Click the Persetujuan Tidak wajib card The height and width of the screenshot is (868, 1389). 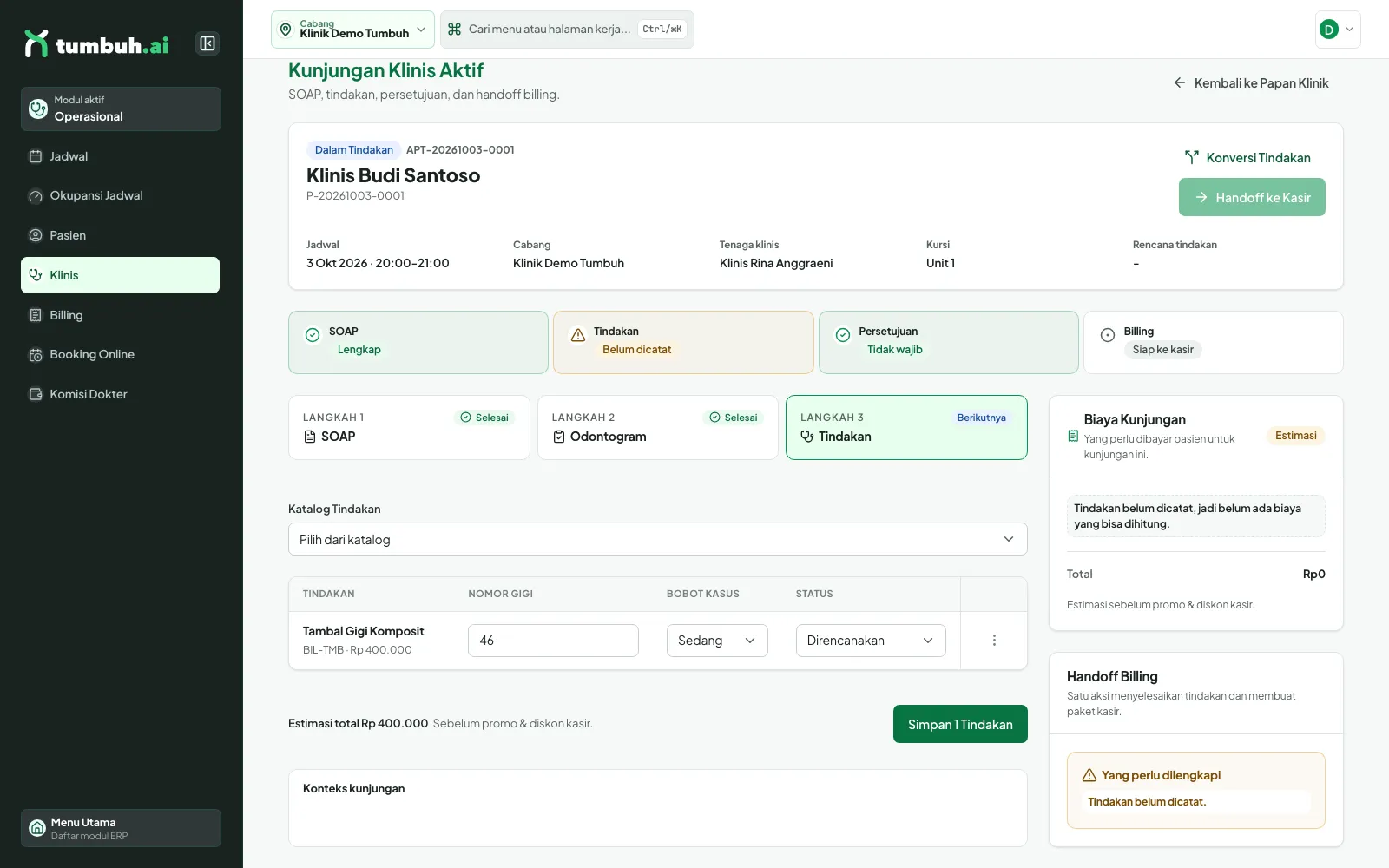pyautogui.click(x=949, y=343)
